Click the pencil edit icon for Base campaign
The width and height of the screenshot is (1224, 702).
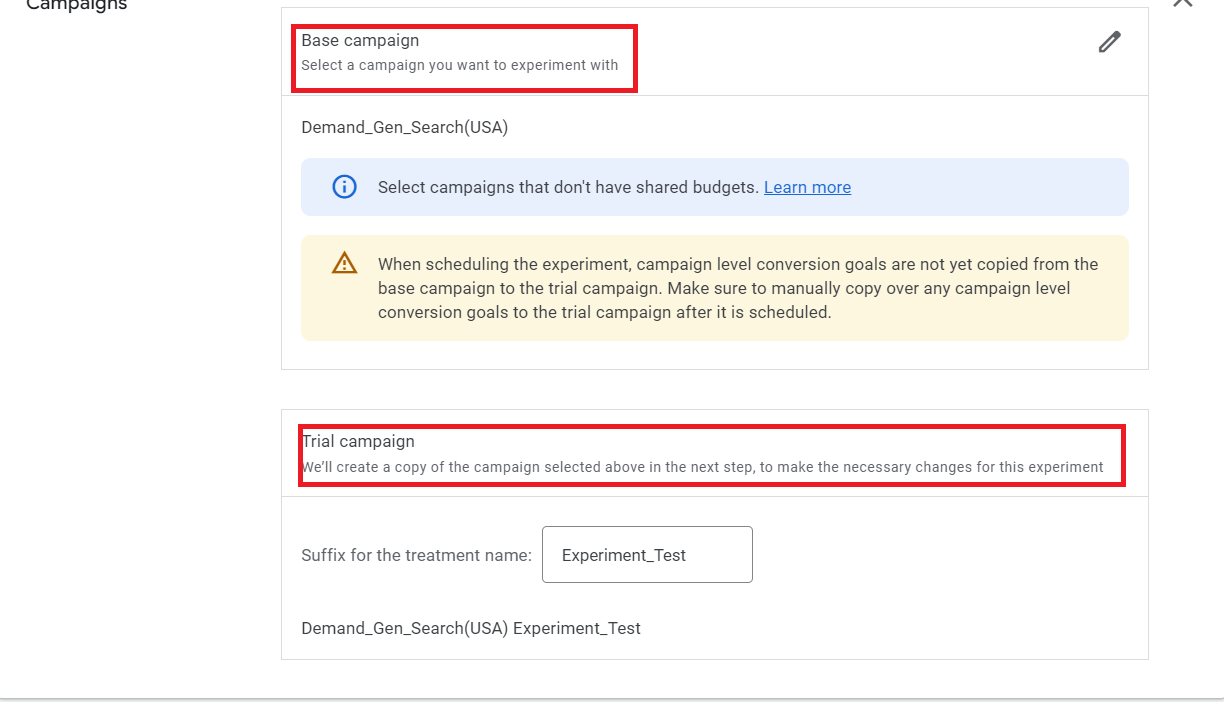tap(1109, 42)
